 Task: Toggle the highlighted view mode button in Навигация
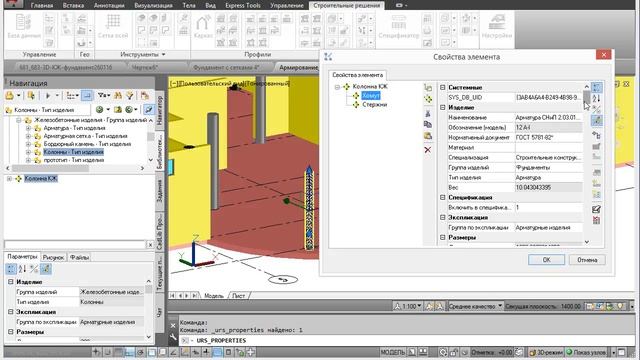(x=87, y=96)
